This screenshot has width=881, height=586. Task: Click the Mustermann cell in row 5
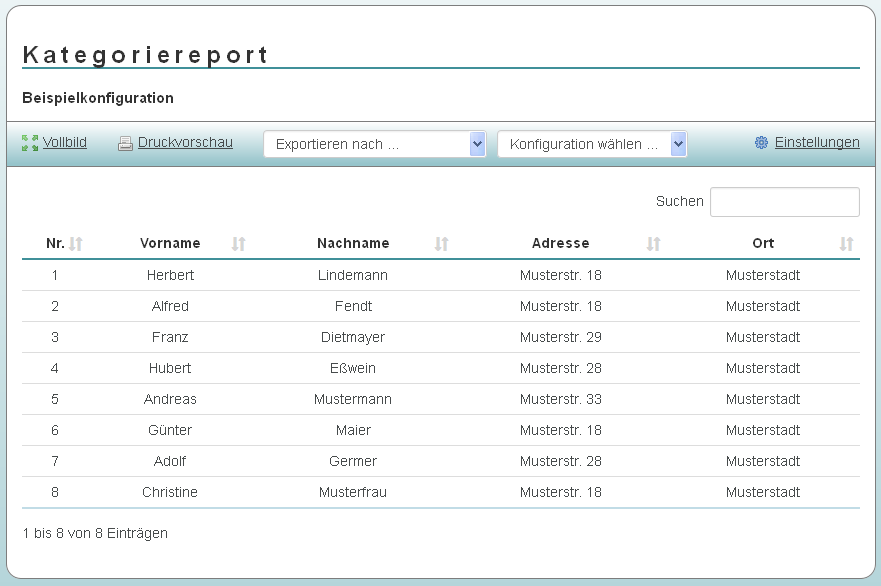tap(353, 399)
